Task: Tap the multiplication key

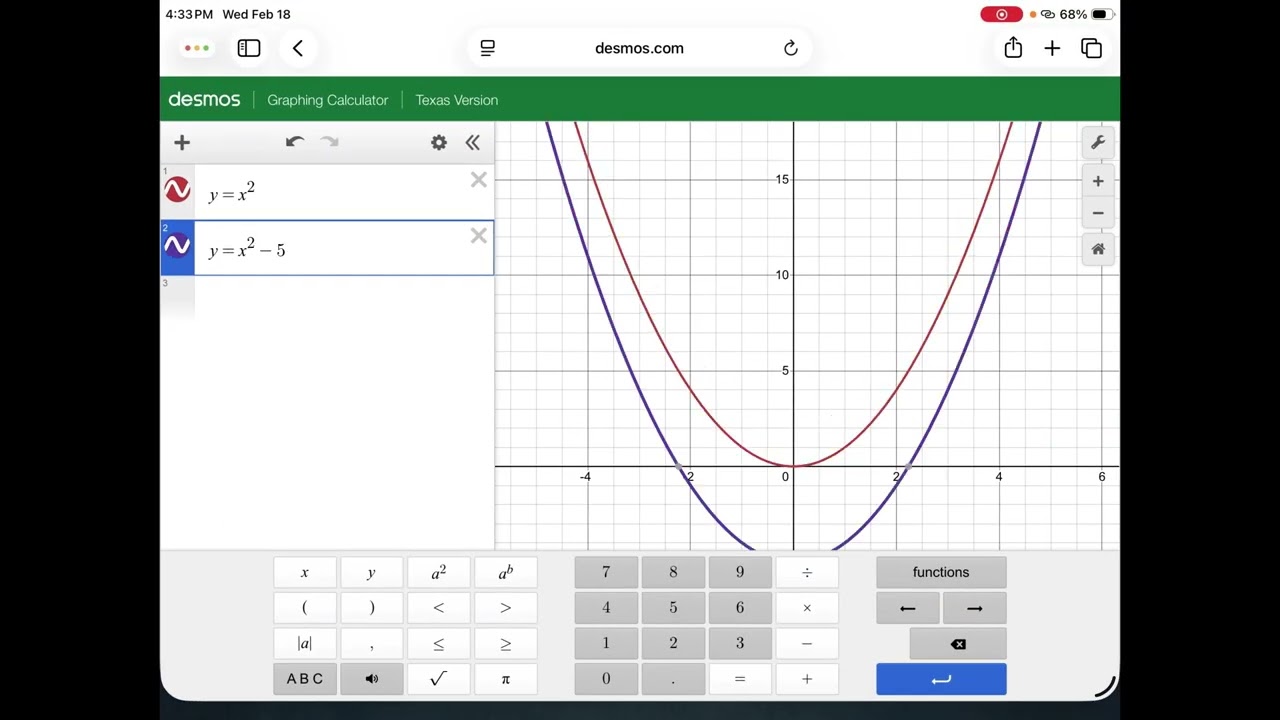Action: pyautogui.click(x=807, y=608)
